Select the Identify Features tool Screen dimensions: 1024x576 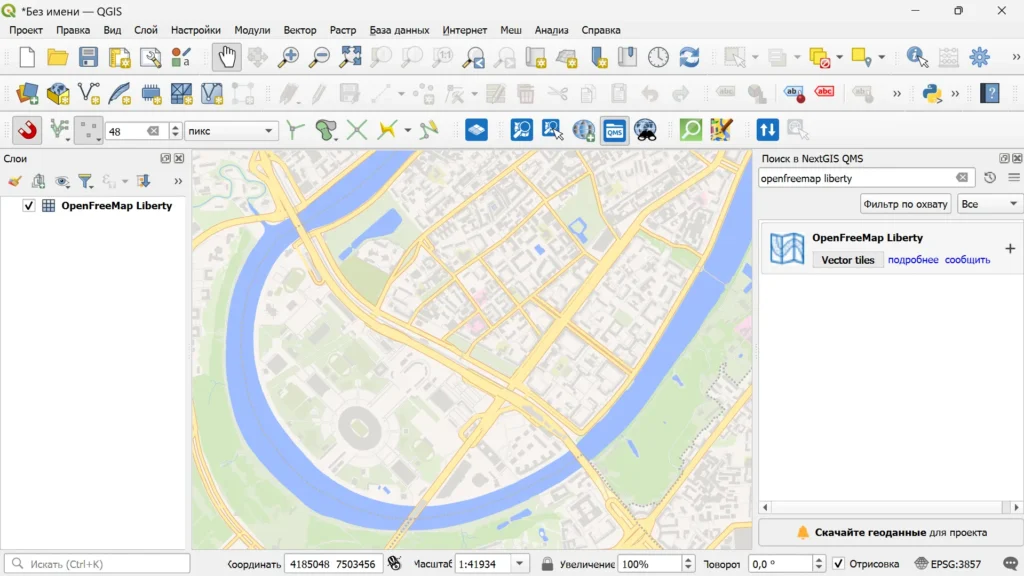point(917,57)
